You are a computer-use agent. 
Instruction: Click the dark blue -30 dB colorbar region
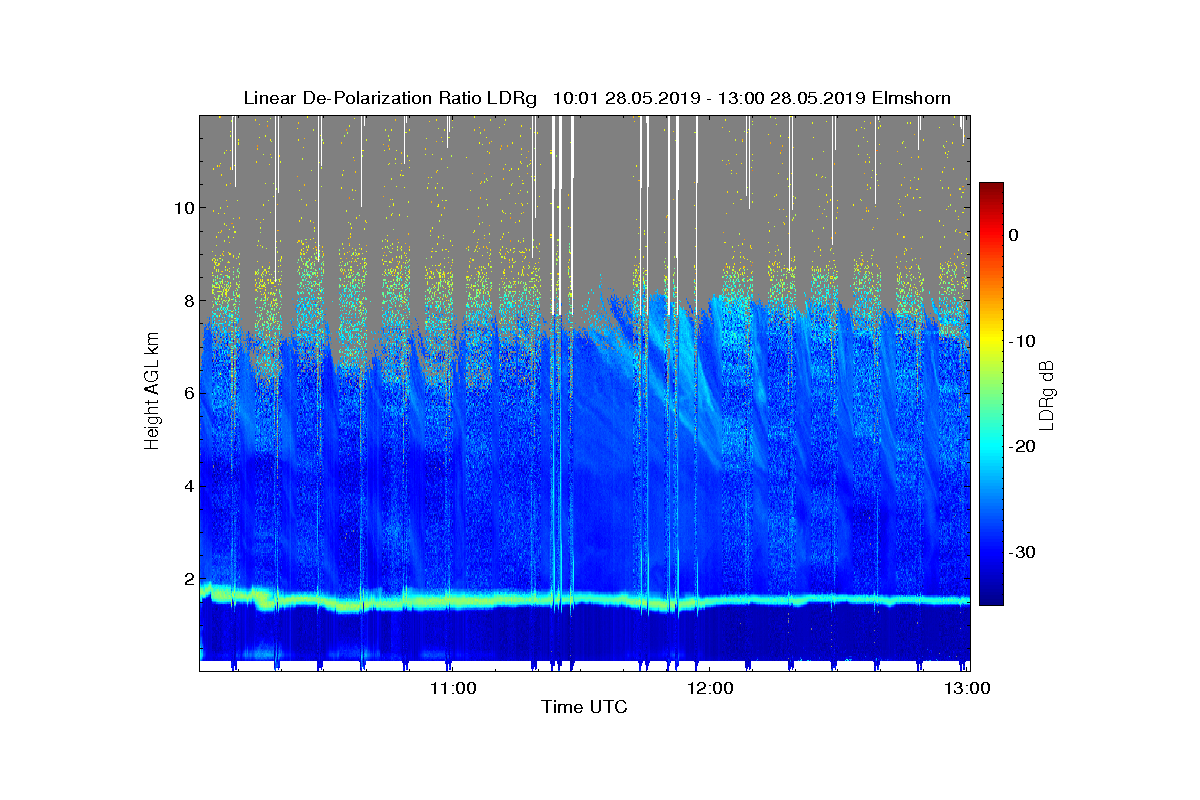pos(991,553)
